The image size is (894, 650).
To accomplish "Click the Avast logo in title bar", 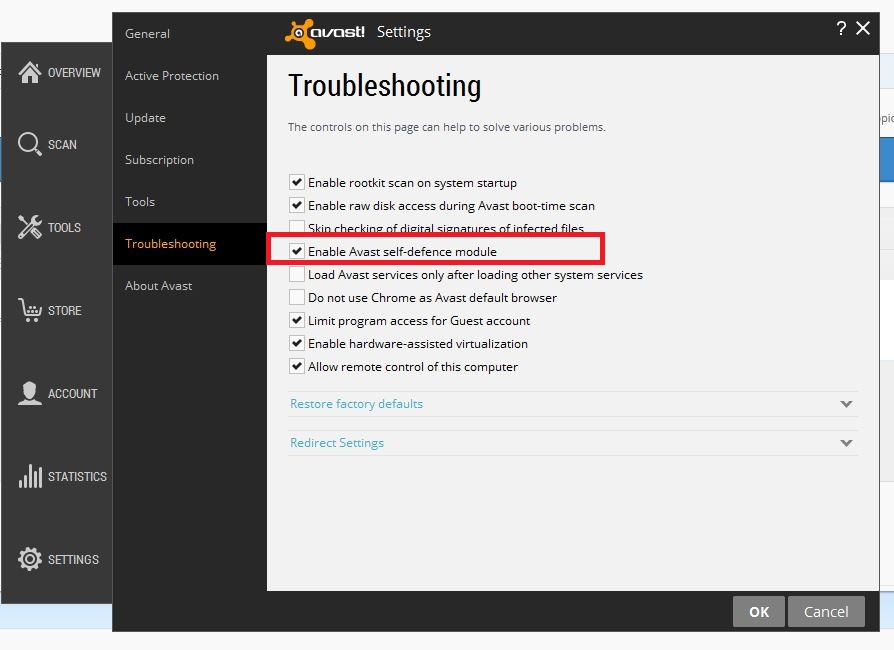I will 324,33.
